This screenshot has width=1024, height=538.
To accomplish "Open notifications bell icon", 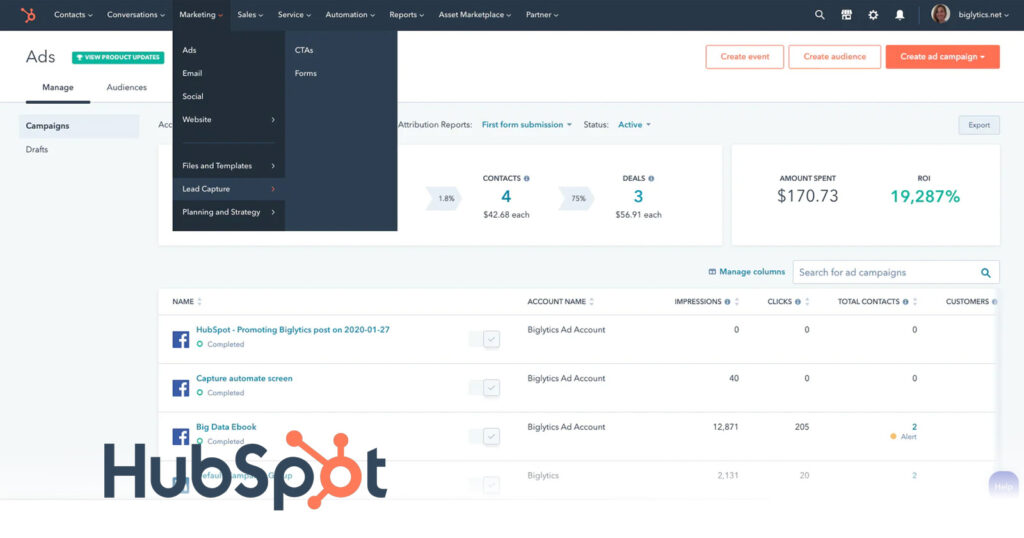I will click(x=900, y=15).
